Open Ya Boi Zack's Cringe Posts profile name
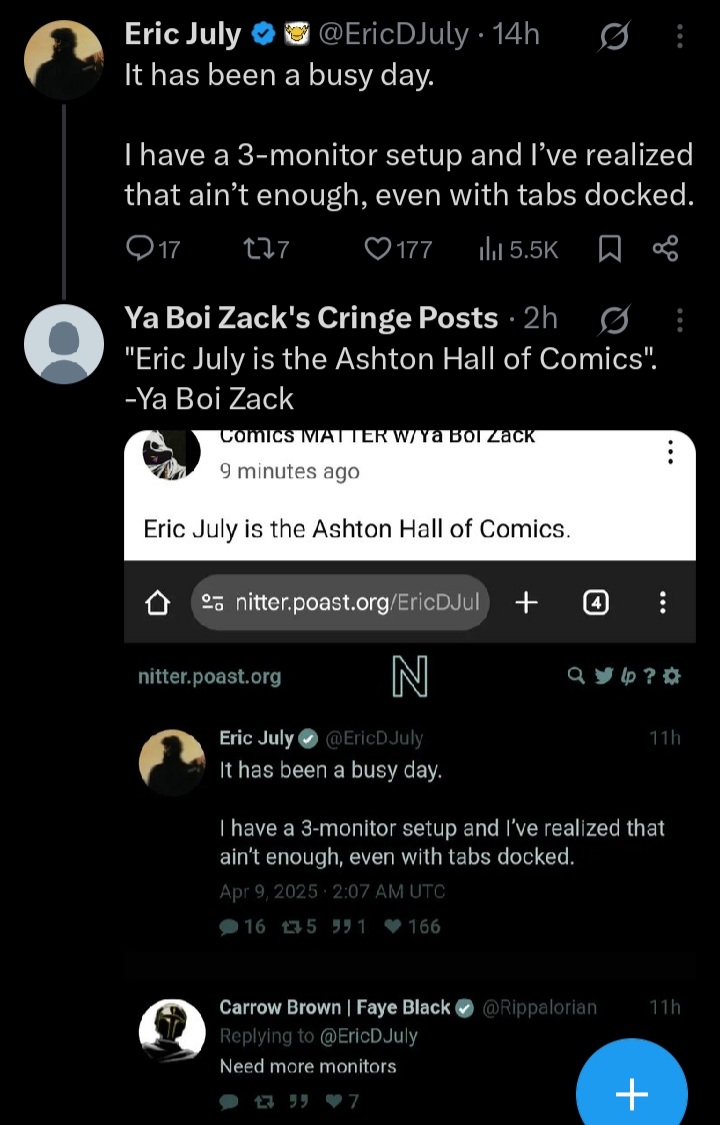720x1125 pixels. (311, 318)
